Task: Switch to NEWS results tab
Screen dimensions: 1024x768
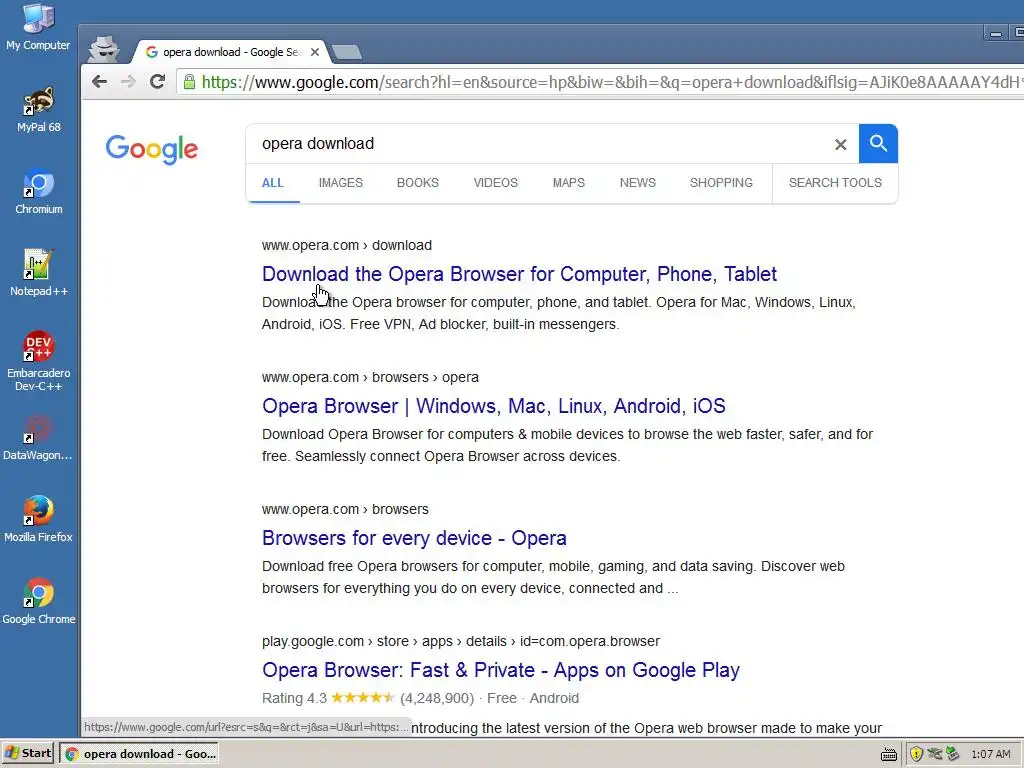Action: [637, 183]
